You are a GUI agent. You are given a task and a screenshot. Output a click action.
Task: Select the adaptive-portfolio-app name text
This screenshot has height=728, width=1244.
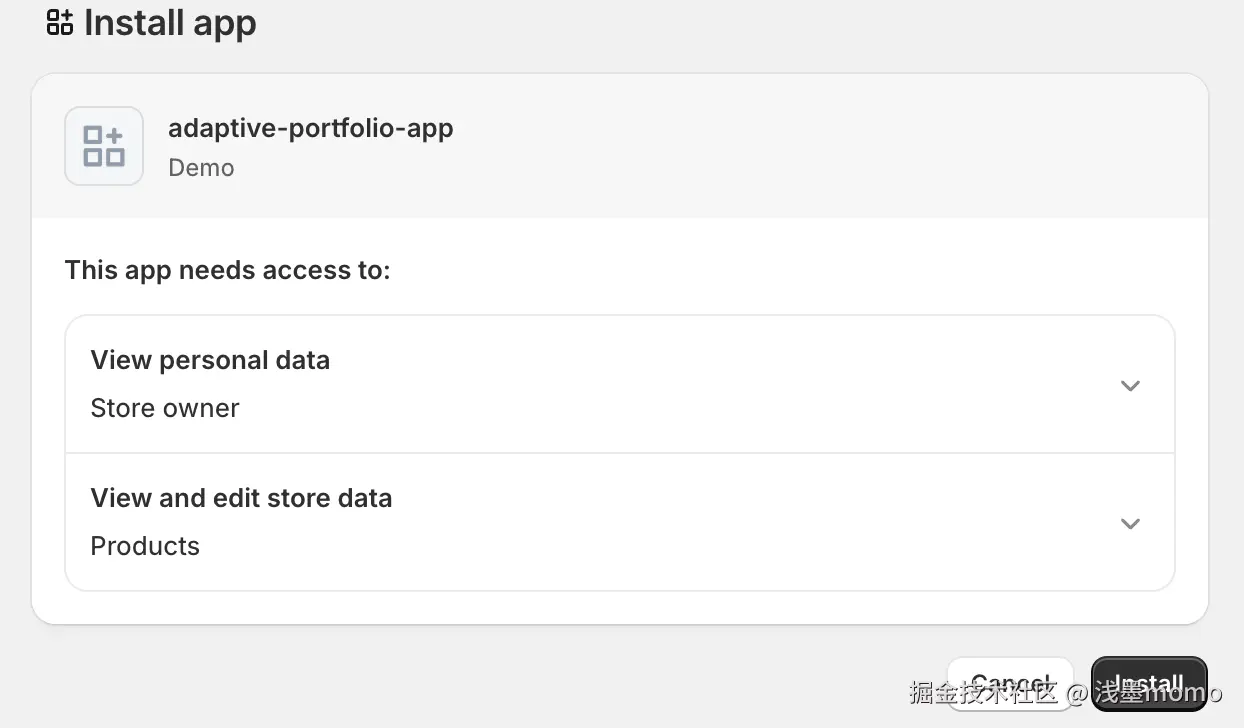310,128
